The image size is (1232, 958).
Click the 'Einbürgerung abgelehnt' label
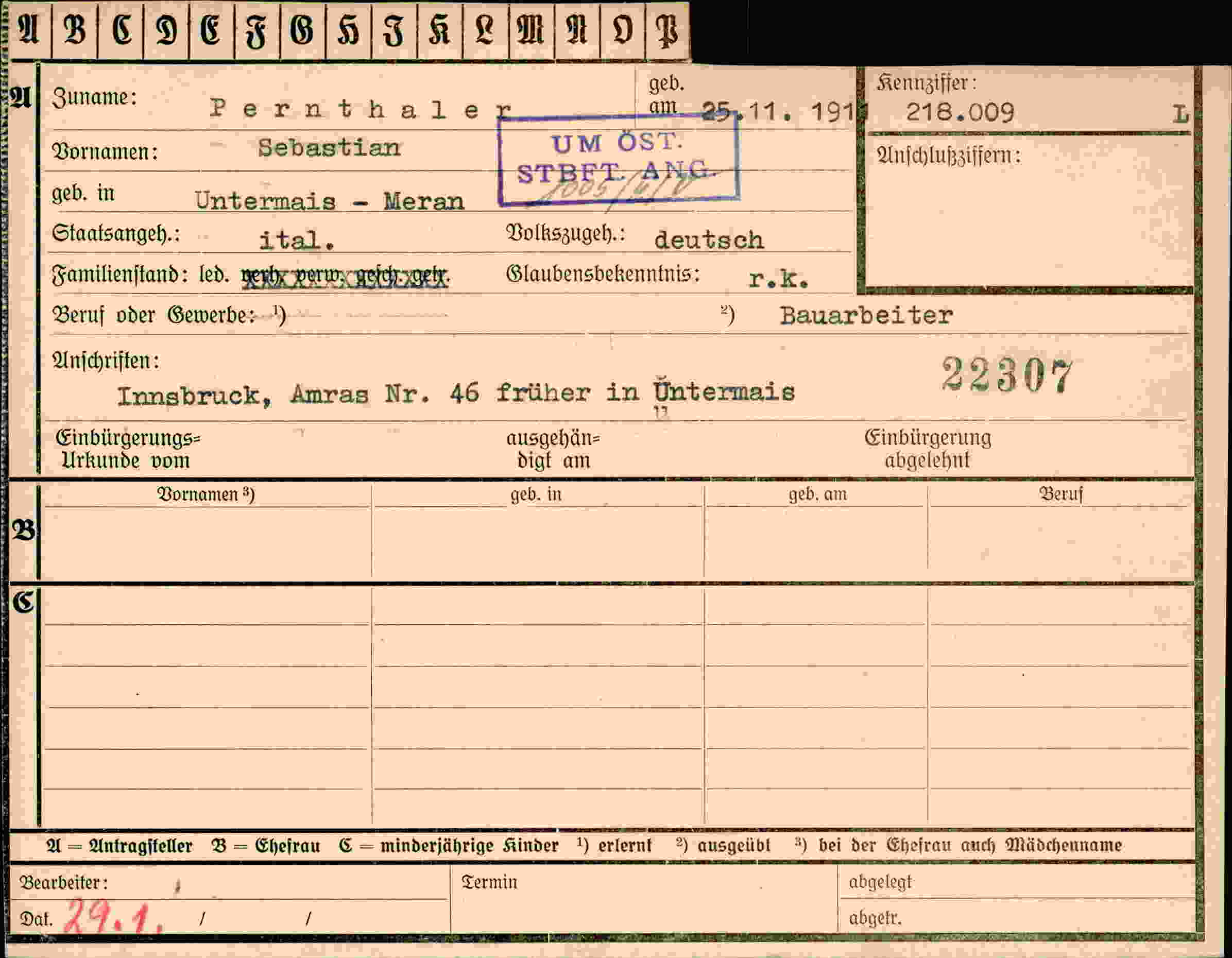pos(928,449)
